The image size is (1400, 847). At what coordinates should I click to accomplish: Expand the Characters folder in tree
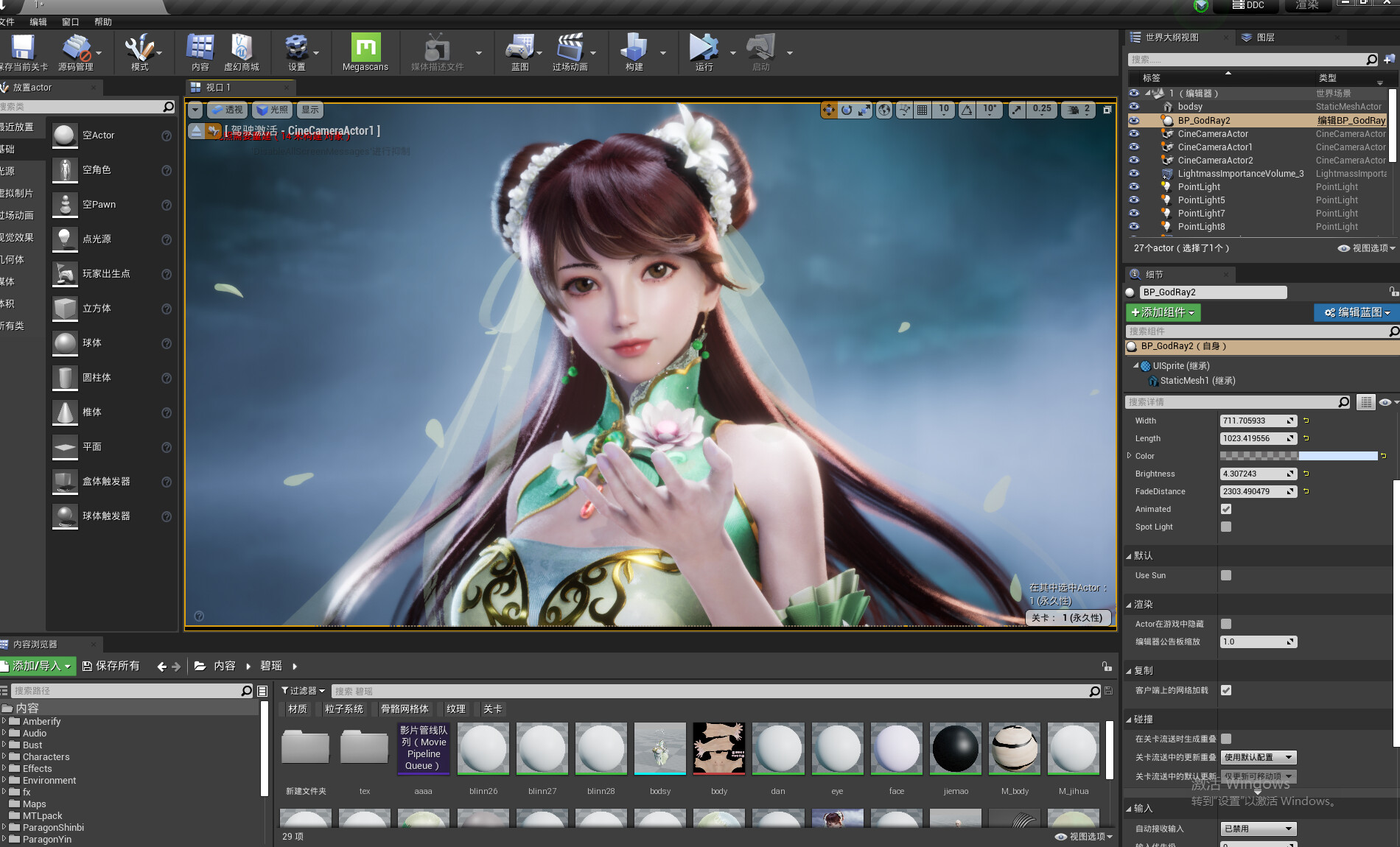tap(4, 756)
